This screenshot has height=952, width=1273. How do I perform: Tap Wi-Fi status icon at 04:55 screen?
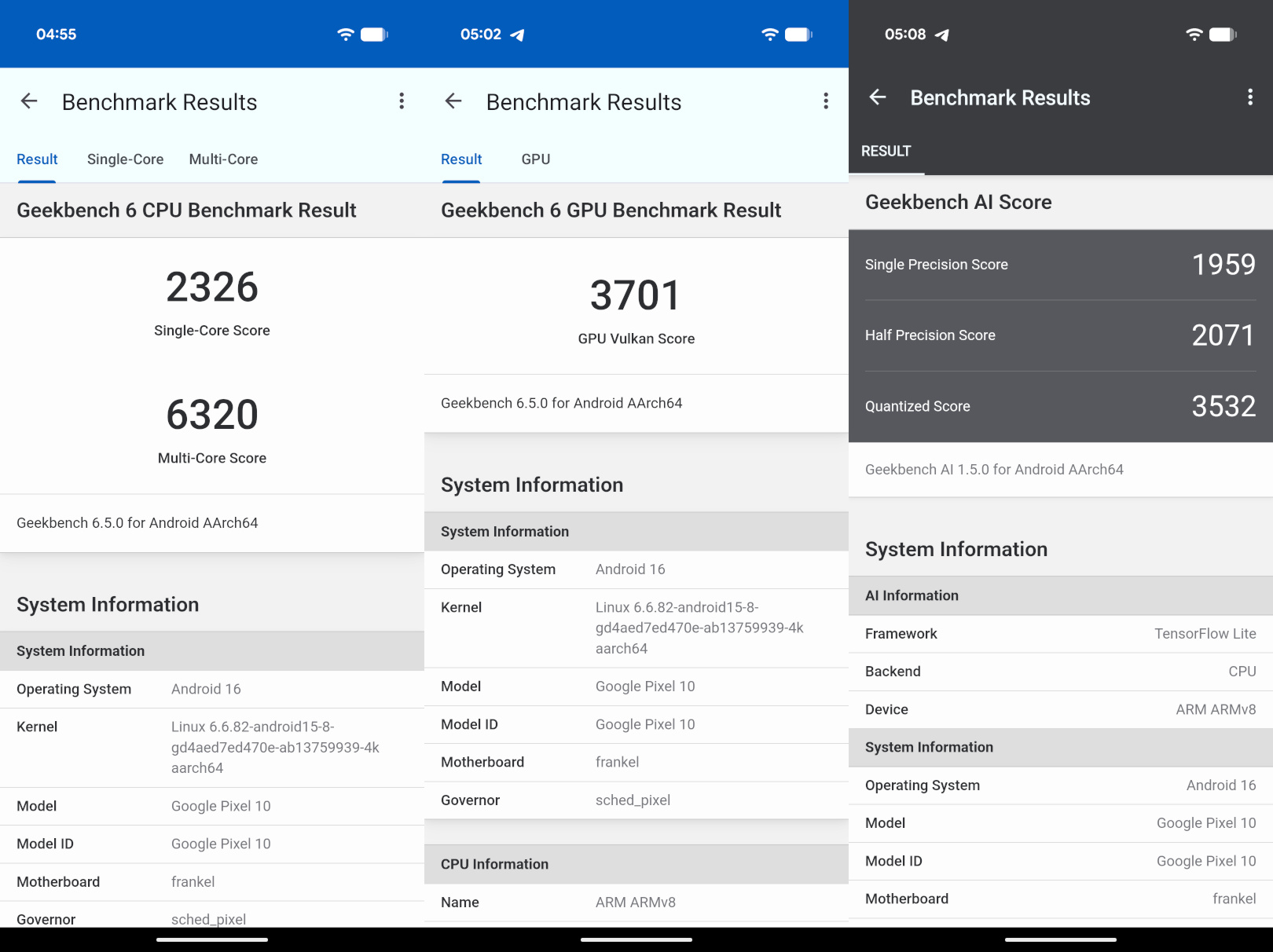point(346,35)
